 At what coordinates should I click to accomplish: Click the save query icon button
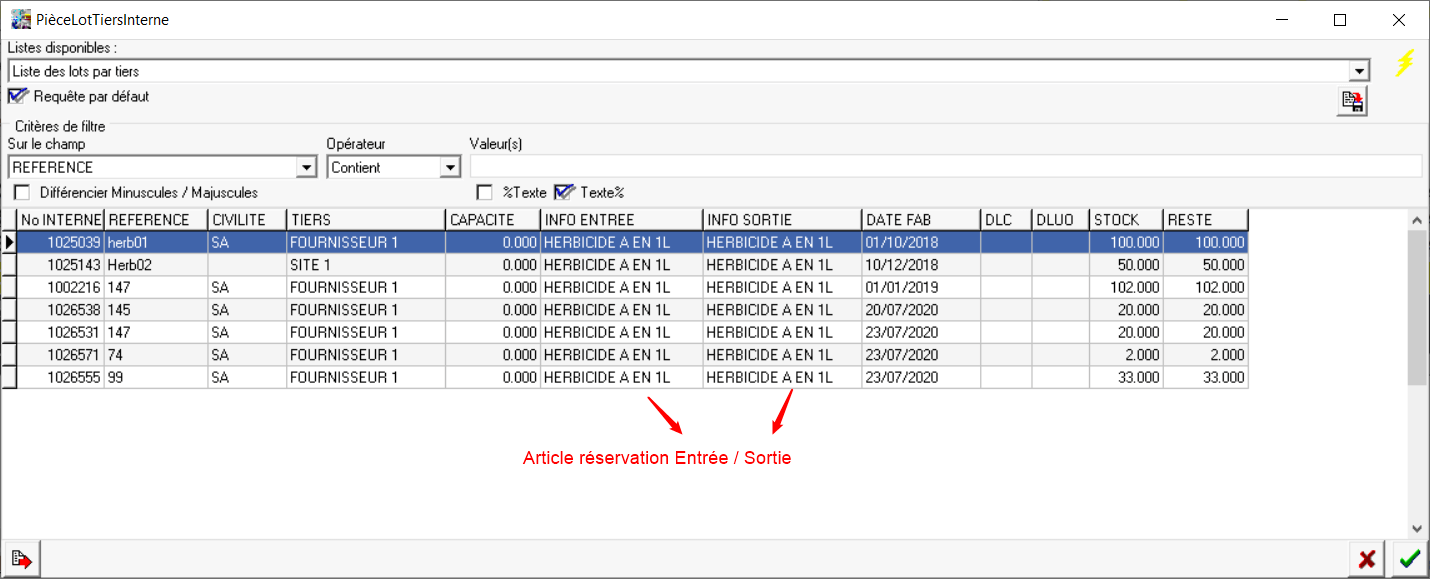click(x=1352, y=101)
